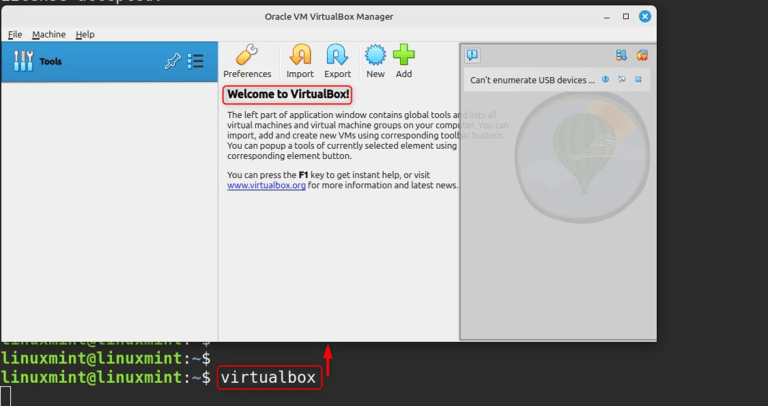Maximize the VirtualBox Manager window
The image size is (768, 406).
(x=626, y=16)
